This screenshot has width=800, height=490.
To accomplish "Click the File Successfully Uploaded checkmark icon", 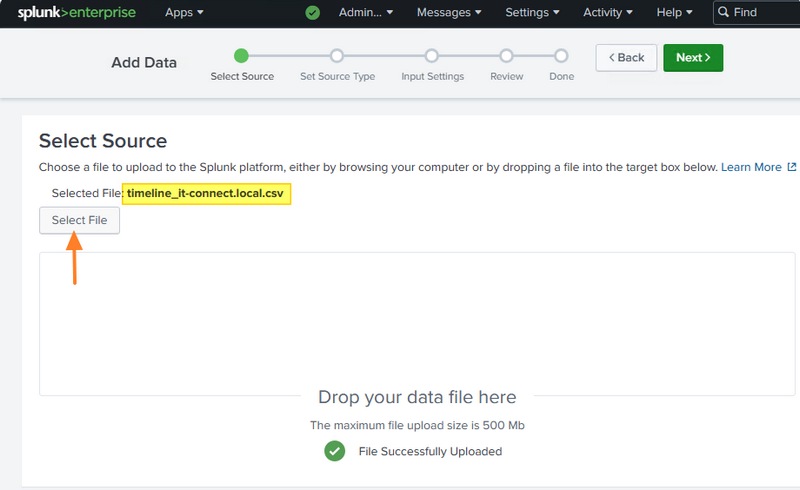I will pos(335,451).
